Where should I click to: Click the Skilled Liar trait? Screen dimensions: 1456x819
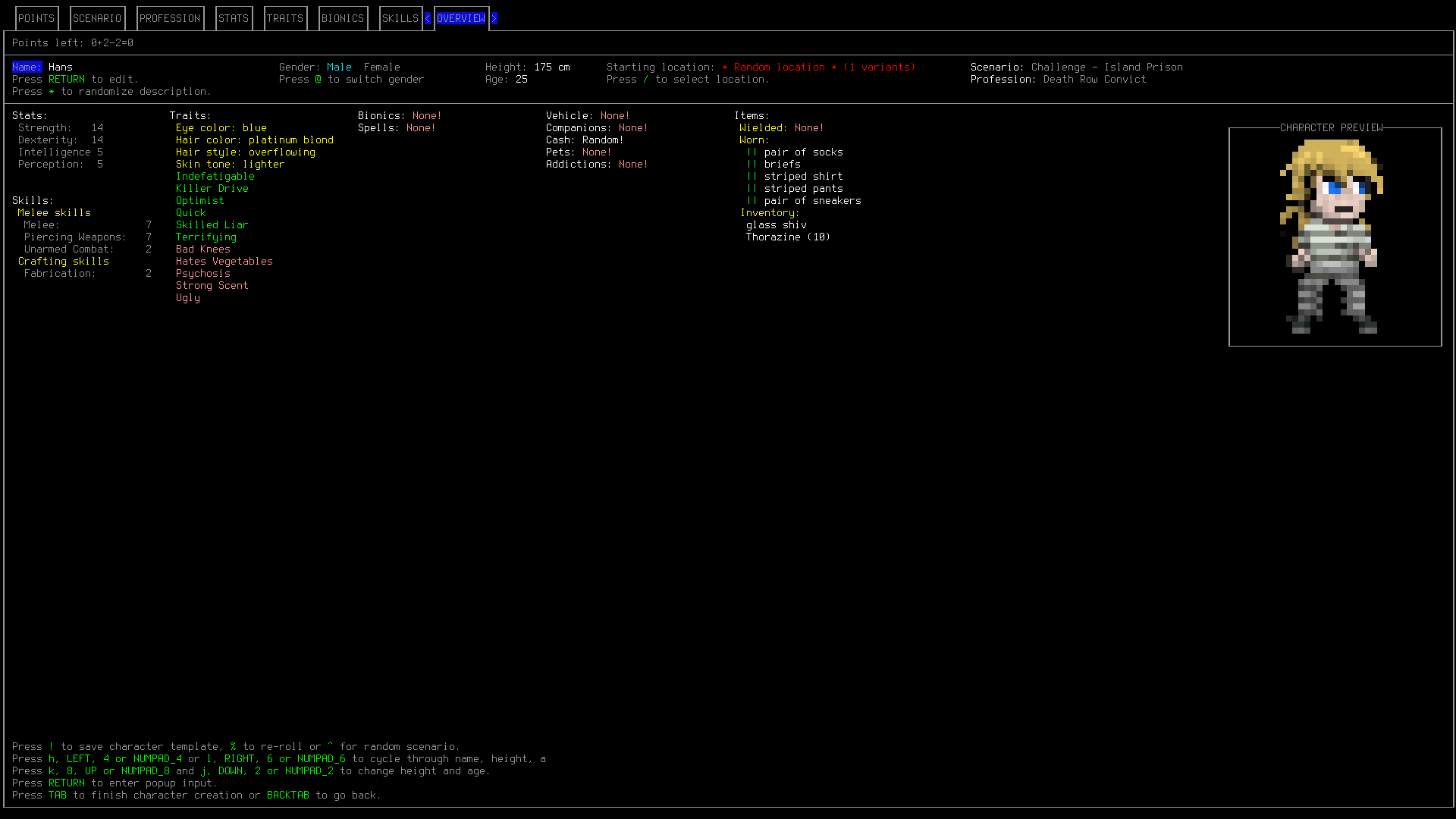click(212, 224)
